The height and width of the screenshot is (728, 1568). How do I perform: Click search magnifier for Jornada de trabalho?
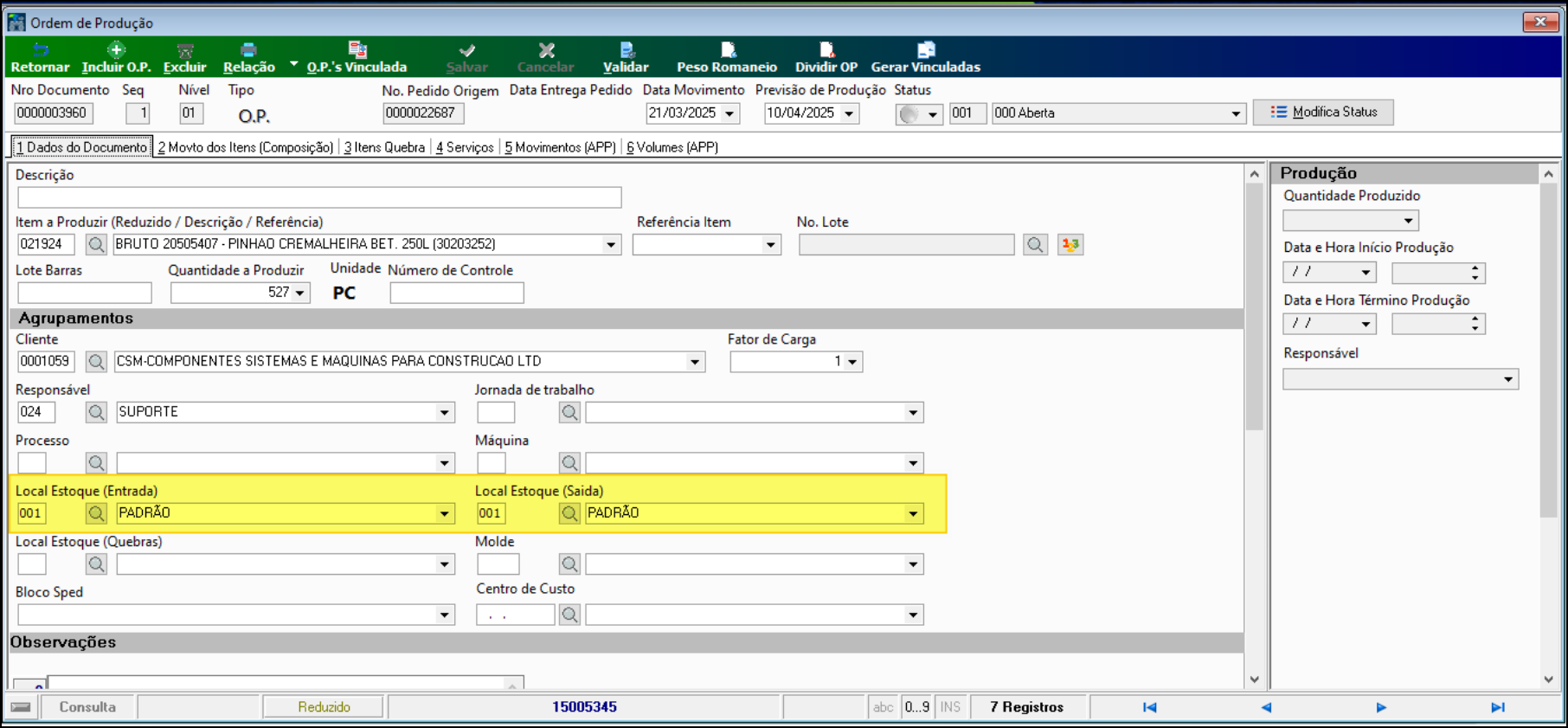[x=569, y=412]
